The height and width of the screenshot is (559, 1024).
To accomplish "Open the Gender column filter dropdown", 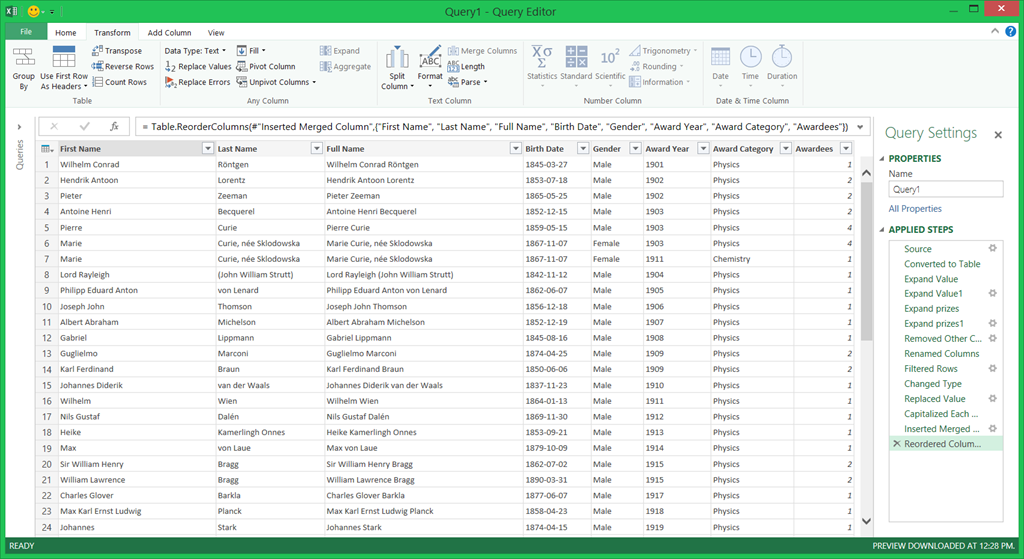I will pos(634,149).
